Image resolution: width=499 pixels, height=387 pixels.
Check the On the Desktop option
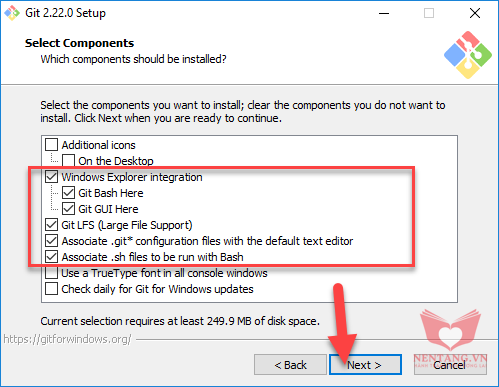68,161
